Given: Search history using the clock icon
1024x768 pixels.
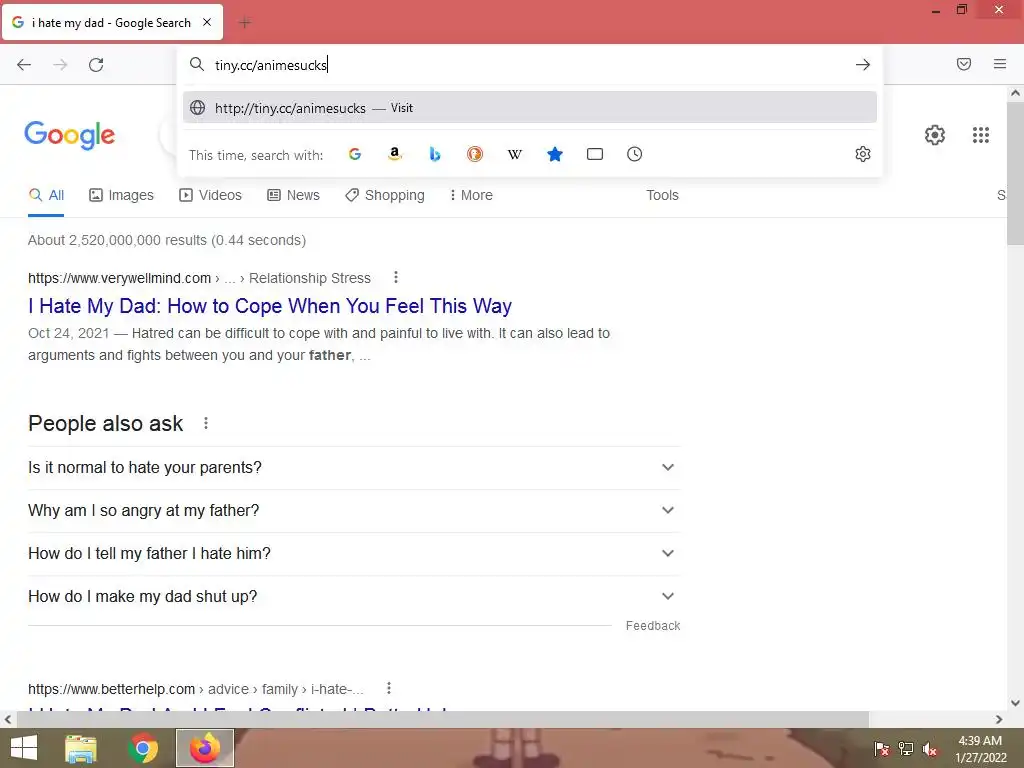Looking at the screenshot, I should [x=635, y=154].
